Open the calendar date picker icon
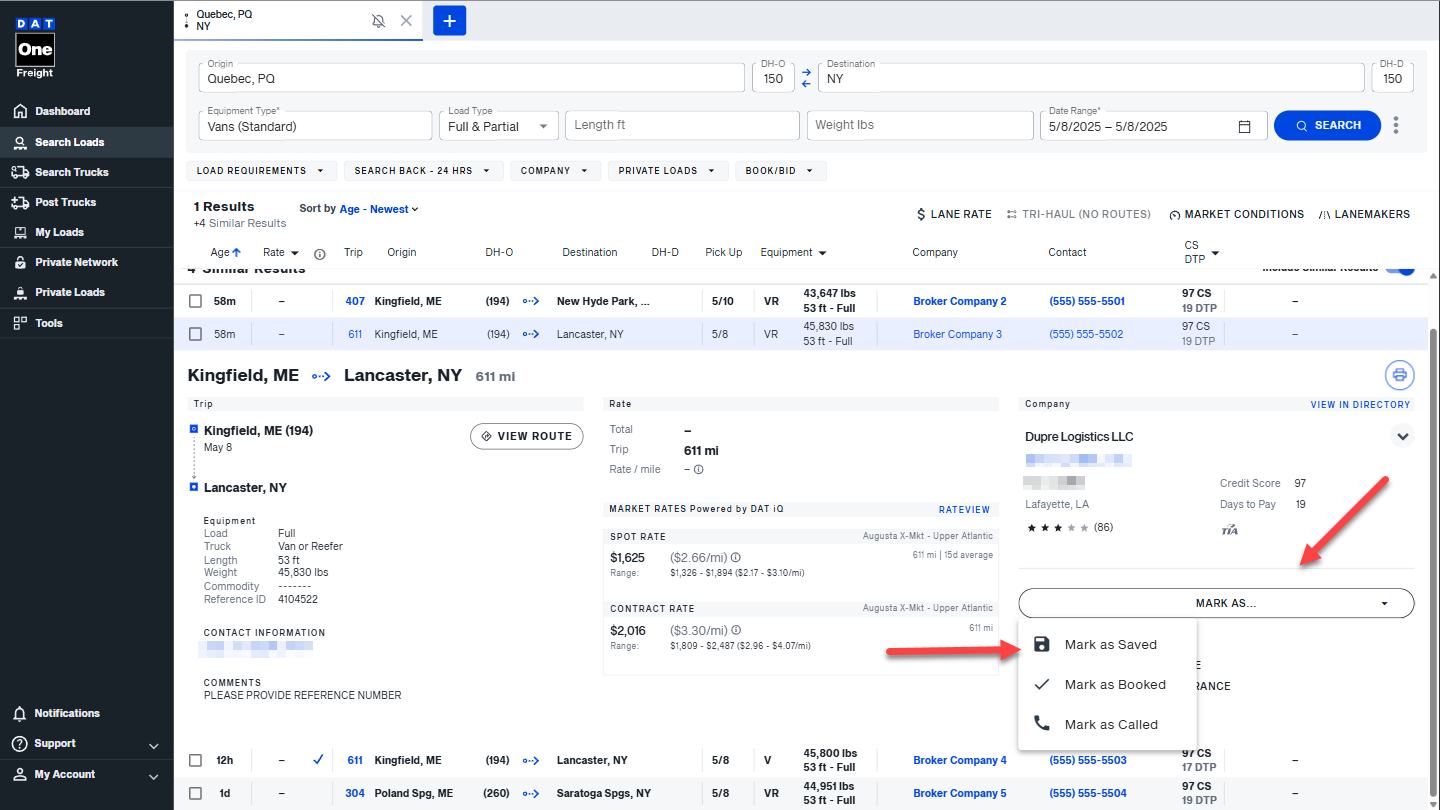The height and width of the screenshot is (810, 1440). (x=1245, y=127)
